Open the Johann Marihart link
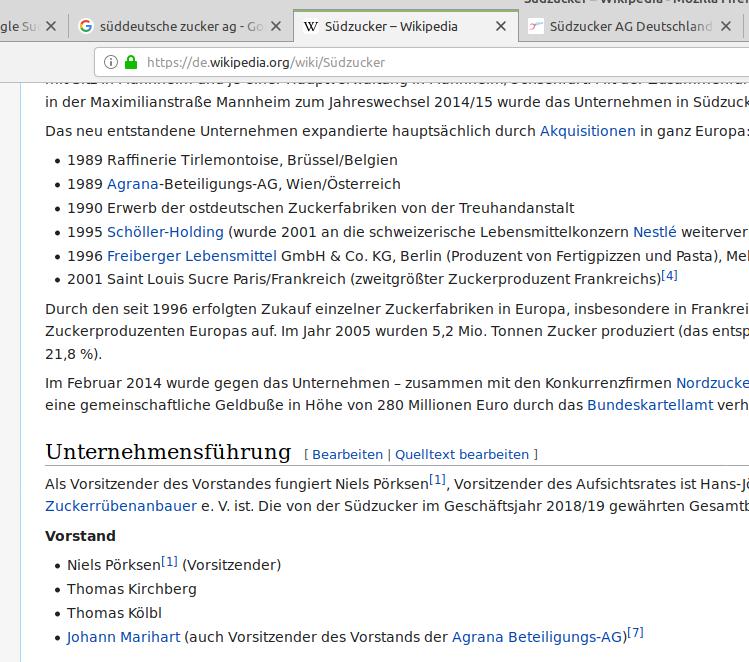This screenshot has height=662, width=749. coord(123,637)
